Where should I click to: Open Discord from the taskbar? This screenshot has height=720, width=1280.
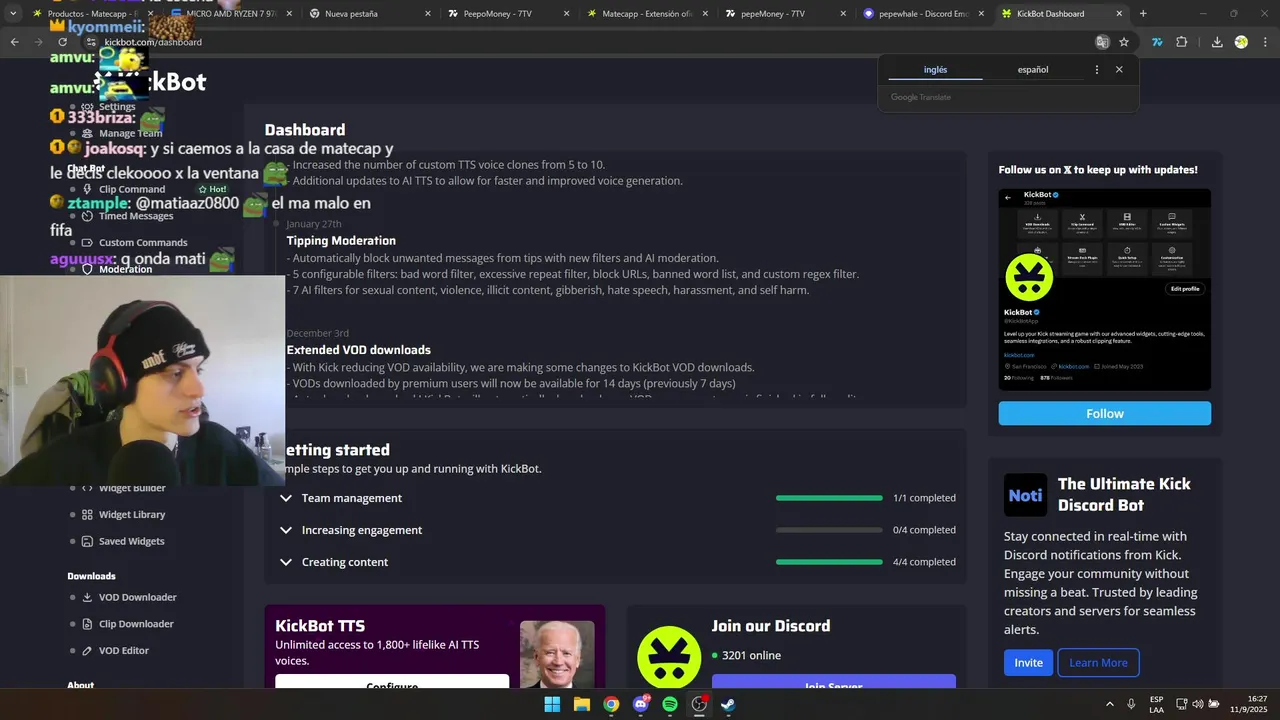point(641,704)
